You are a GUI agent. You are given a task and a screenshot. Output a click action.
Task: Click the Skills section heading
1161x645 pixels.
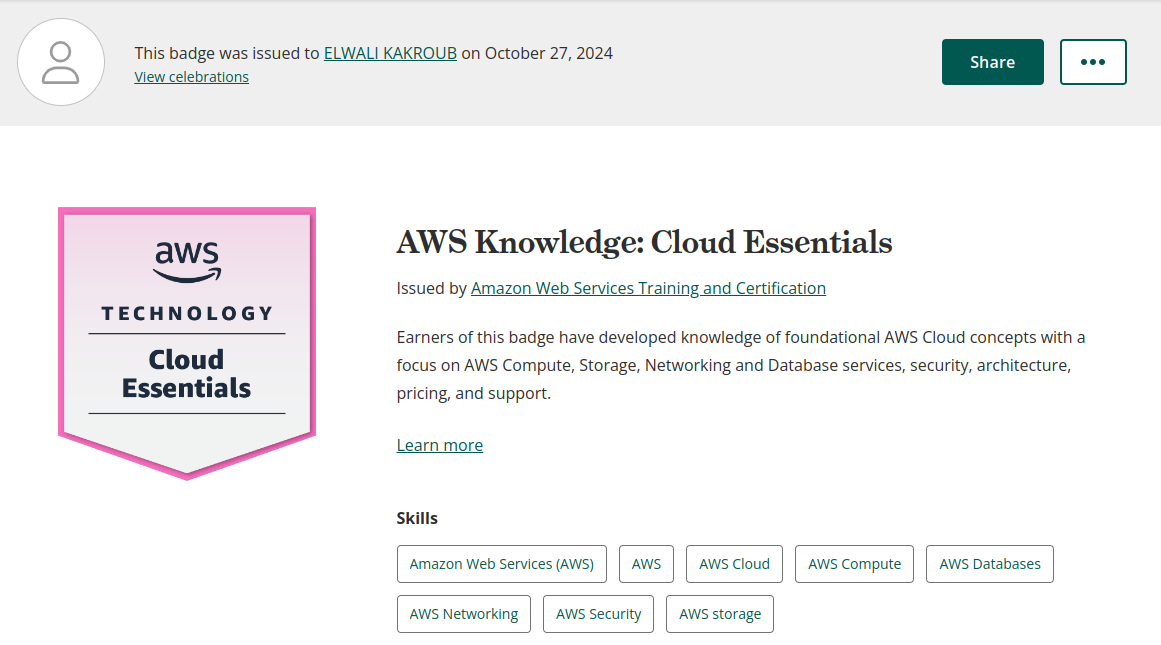[x=417, y=518]
